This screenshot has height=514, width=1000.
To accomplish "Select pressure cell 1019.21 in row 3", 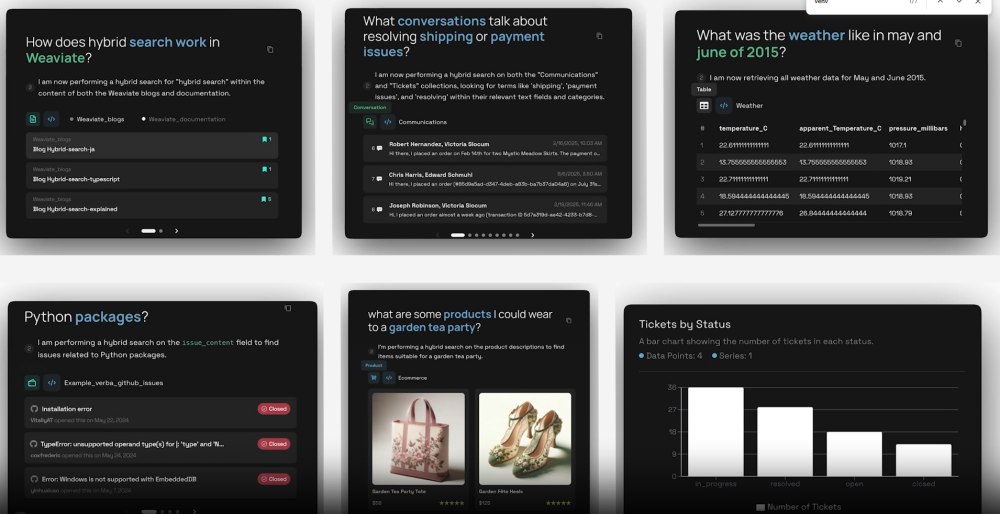I will pyautogui.click(x=900, y=179).
